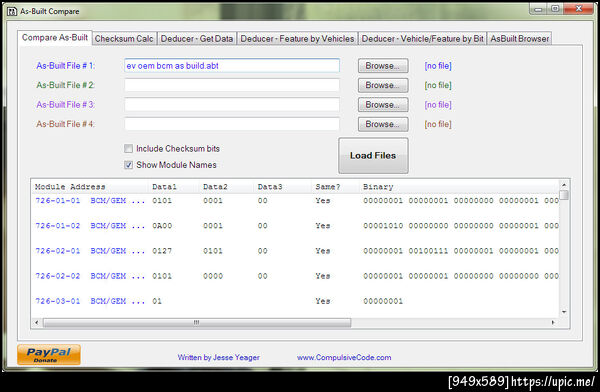Select row 726-02-01 in the results
This screenshot has height=392, width=600.
295,251
